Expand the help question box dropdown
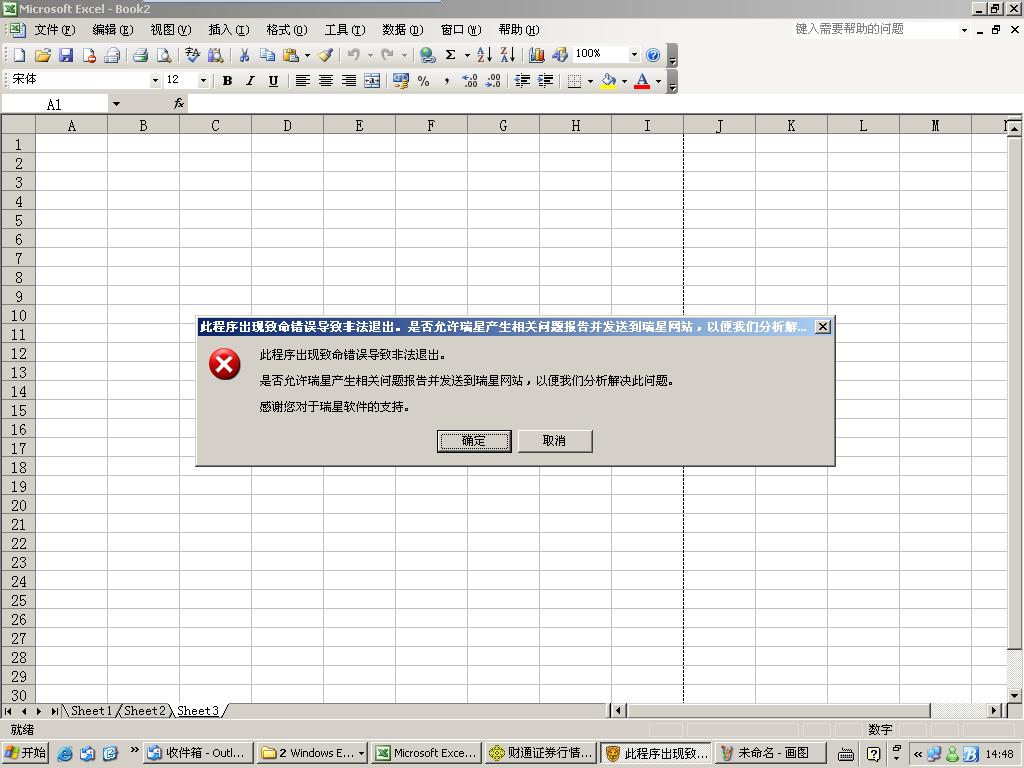This screenshot has width=1024, height=768. pos(964,30)
